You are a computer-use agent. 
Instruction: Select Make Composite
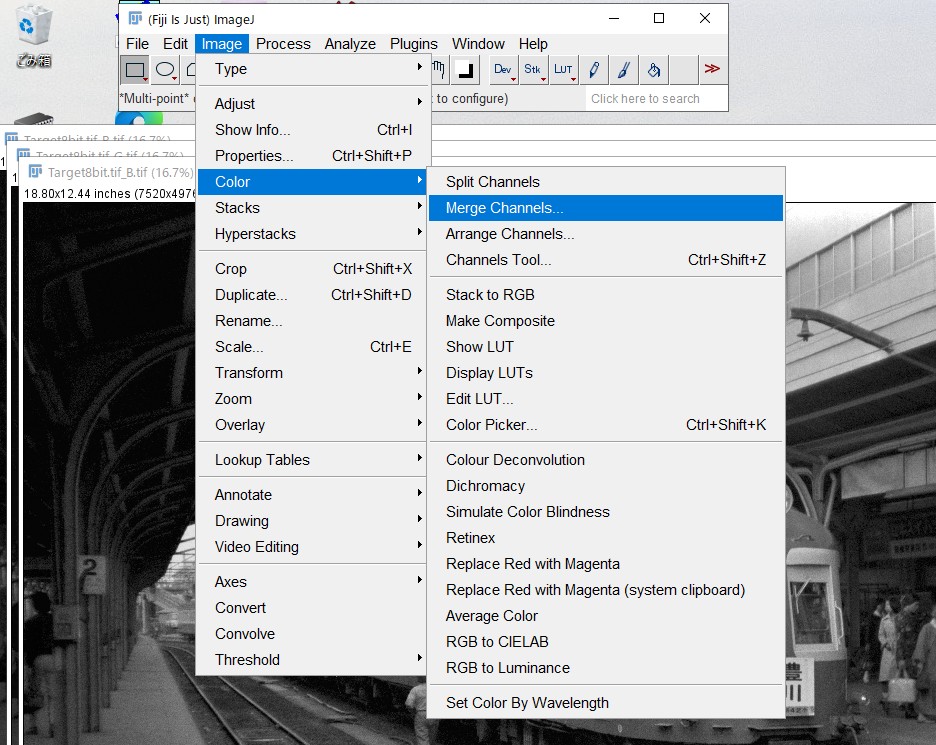click(x=606, y=321)
